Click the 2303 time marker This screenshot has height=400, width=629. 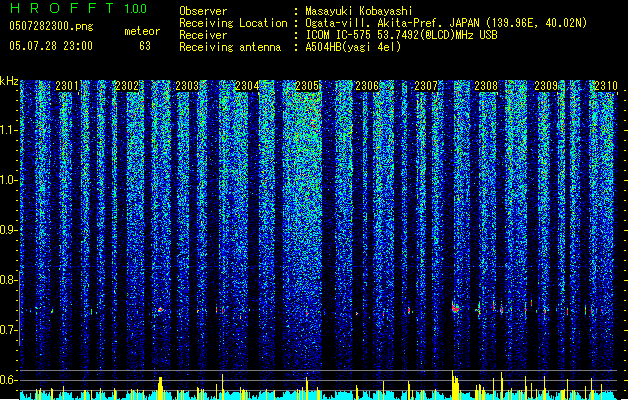[x=187, y=86]
